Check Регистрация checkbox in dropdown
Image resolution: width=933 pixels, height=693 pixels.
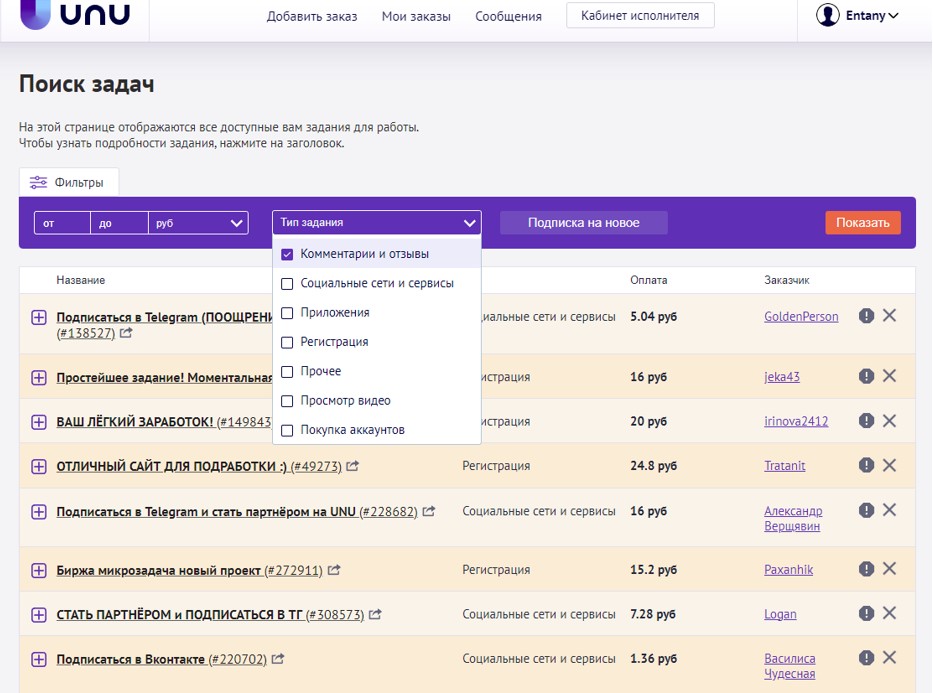tap(287, 342)
